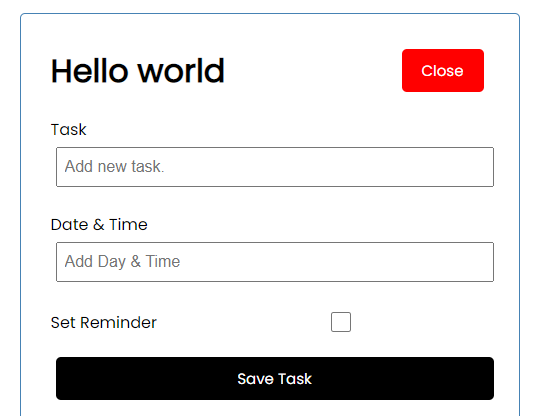Image resolution: width=537 pixels, height=416 pixels.
Task: Click the 'Date & Time' field label
Action: [99, 225]
